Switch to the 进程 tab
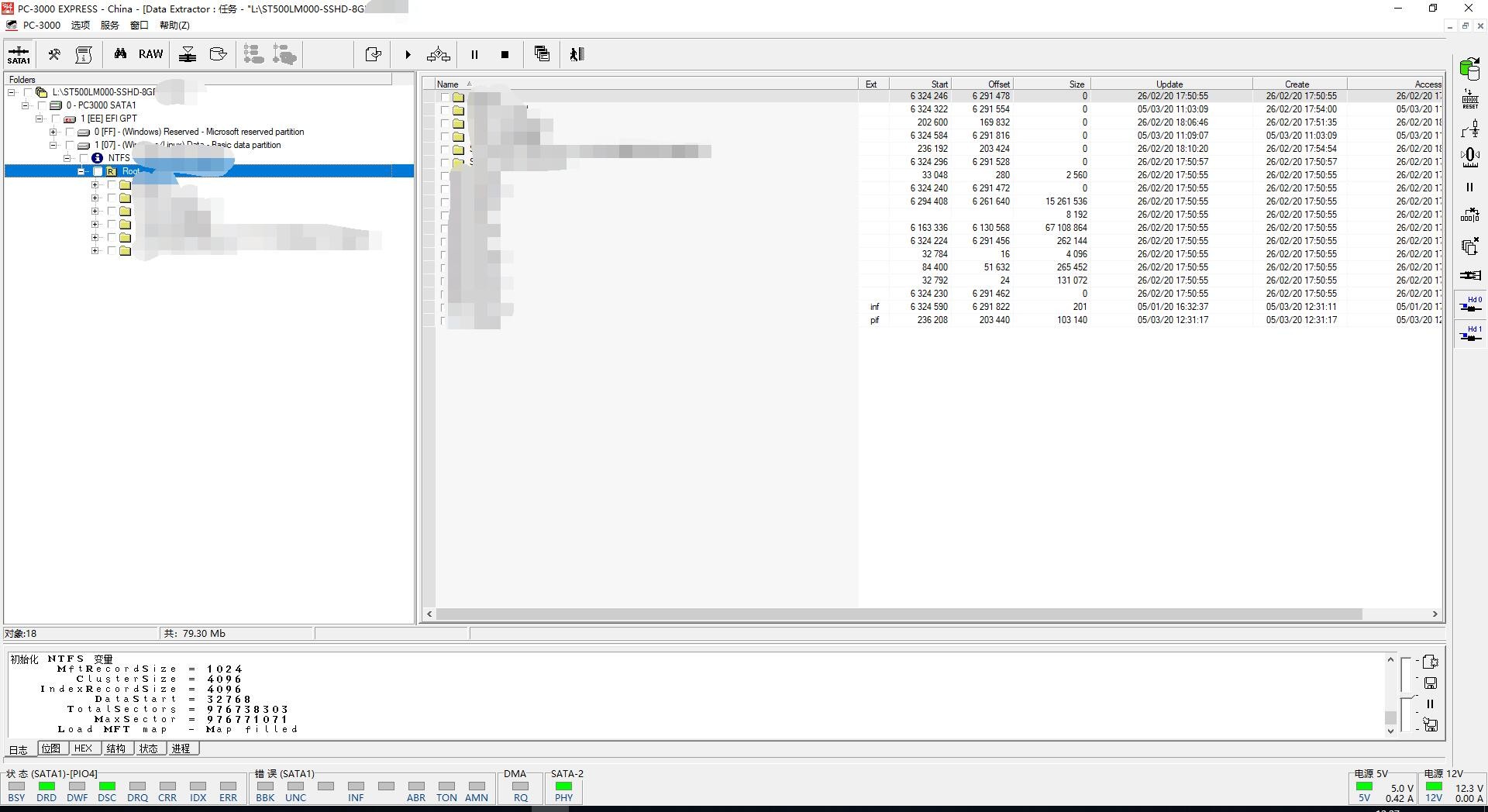The image size is (1488, 812). pos(181,748)
